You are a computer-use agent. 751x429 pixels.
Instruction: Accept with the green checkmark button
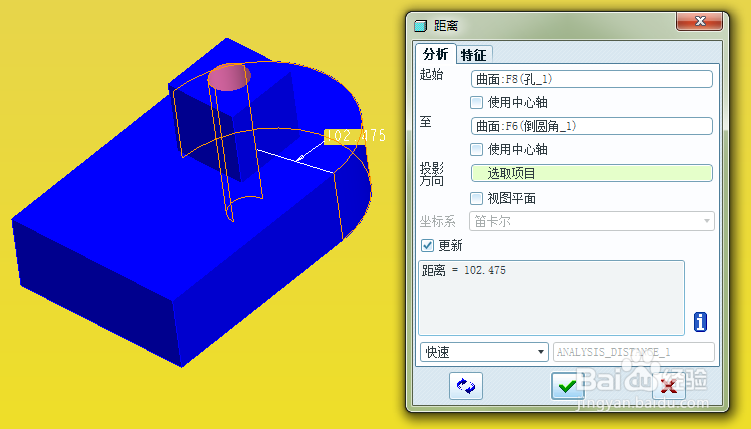coord(568,386)
